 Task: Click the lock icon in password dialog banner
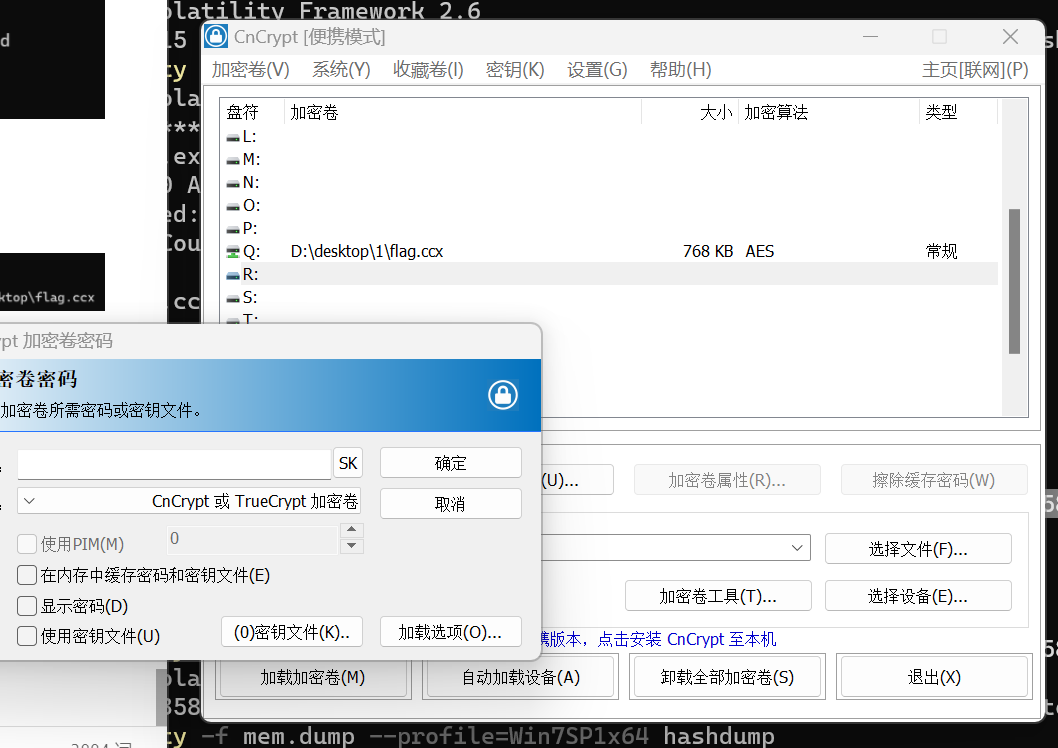pyautogui.click(x=503, y=395)
